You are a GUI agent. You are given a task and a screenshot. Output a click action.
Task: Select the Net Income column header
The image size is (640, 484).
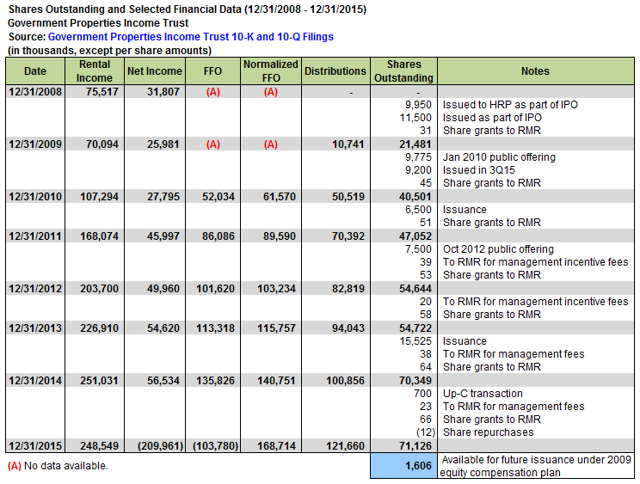coord(155,71)
